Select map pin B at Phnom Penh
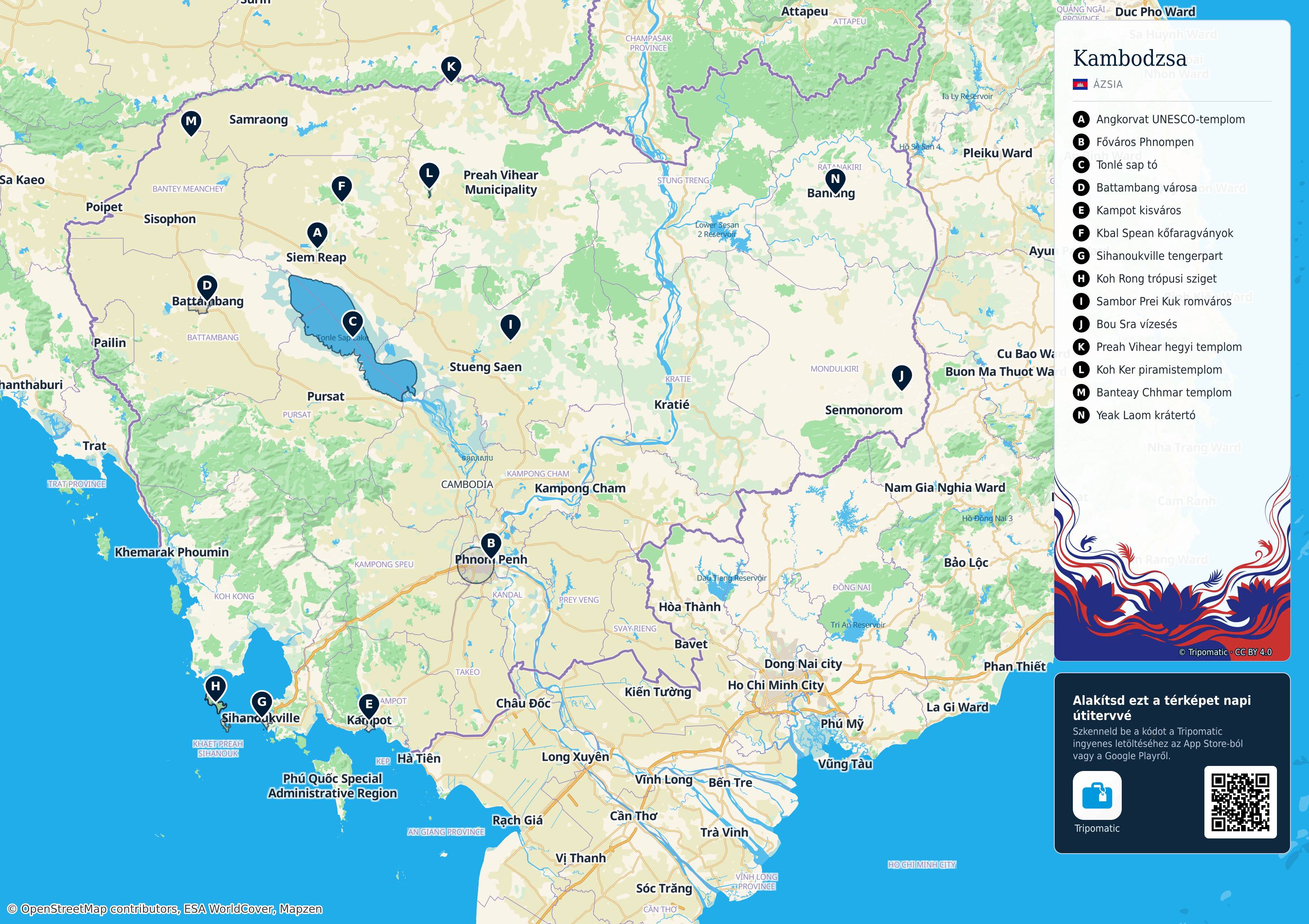The image size is (1309, 924). tap(491, 545)
